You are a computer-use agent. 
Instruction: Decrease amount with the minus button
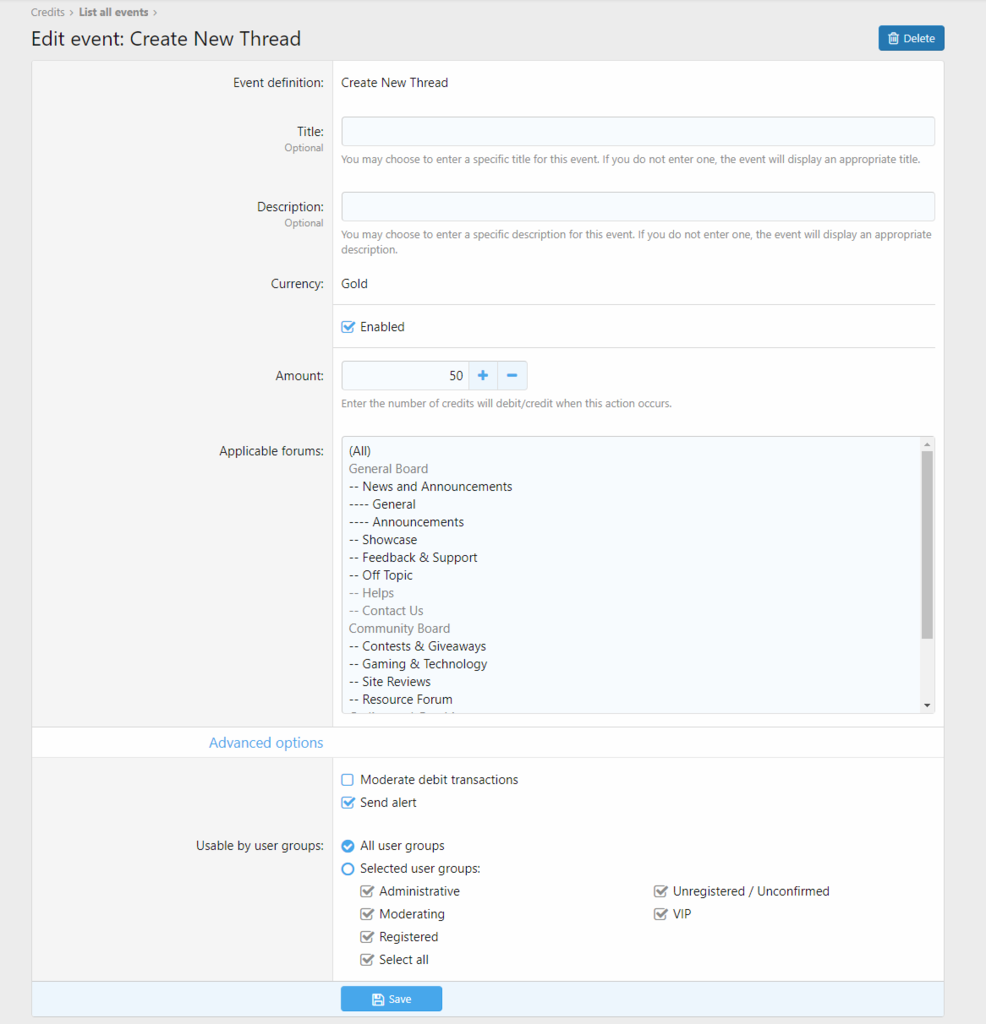click(512, 376)
